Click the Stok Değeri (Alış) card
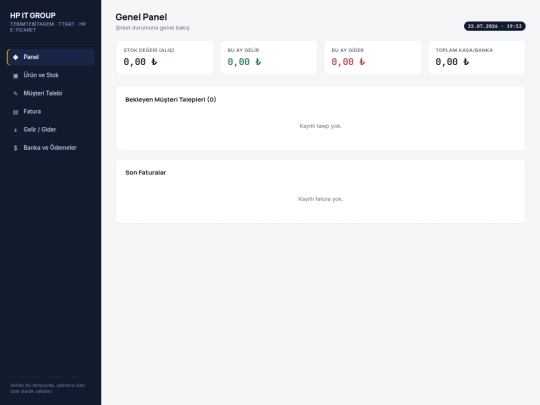The height and width of the screenshot is (405, 540). pyautogui.click(x=164, y=58)
